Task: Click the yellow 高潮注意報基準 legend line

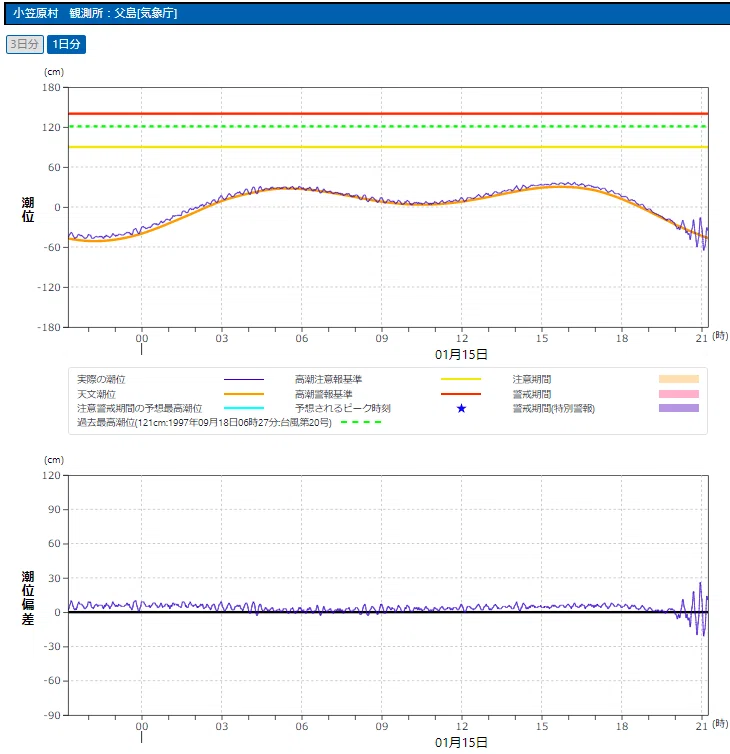Action: coord(461,379)
